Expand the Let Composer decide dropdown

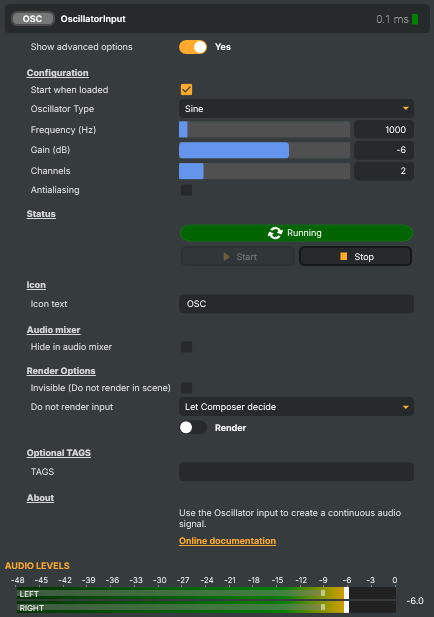[x=296, y=407]
